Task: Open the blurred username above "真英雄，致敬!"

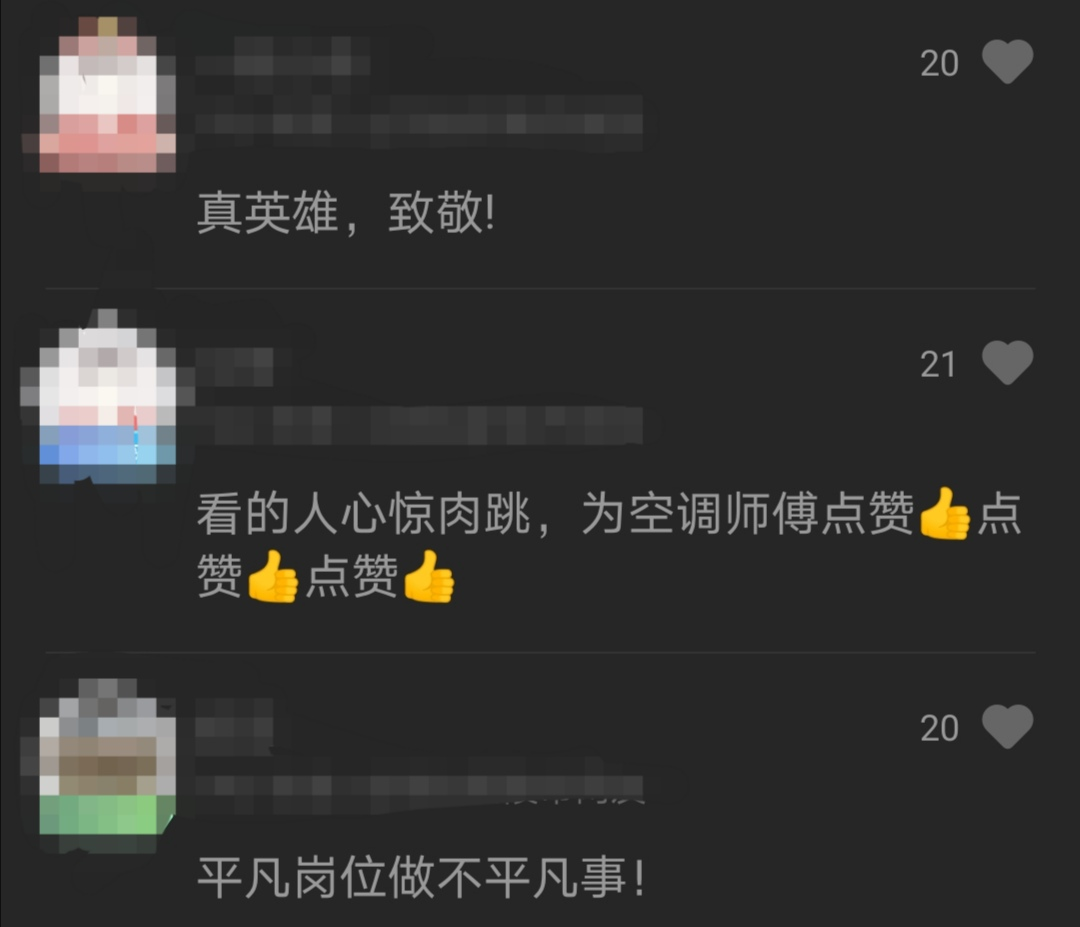Action: click(283, 56)
